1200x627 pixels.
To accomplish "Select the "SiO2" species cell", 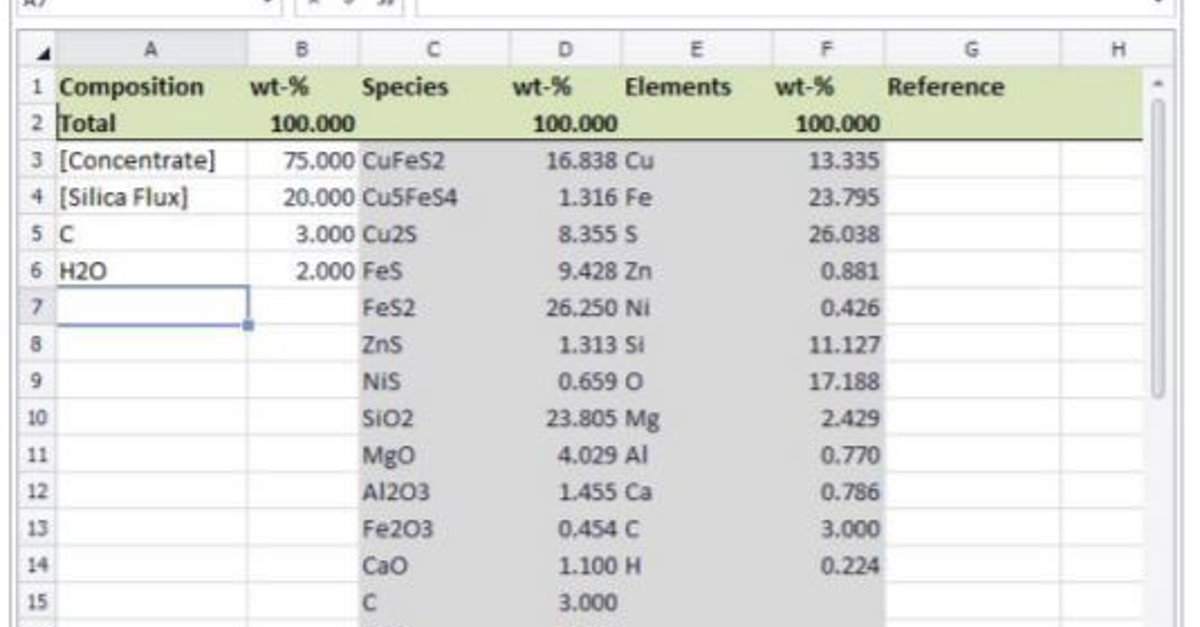I will [x=434, y=418].
